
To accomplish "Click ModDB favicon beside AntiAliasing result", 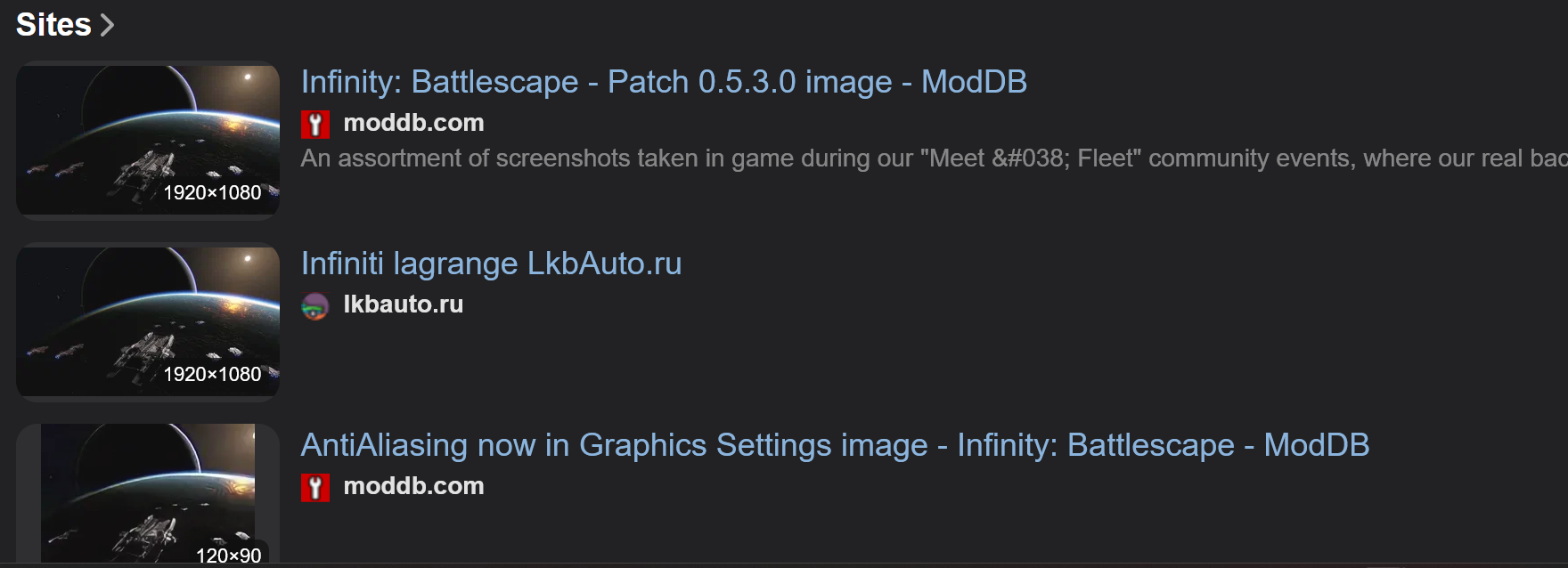I will (315, 487).
